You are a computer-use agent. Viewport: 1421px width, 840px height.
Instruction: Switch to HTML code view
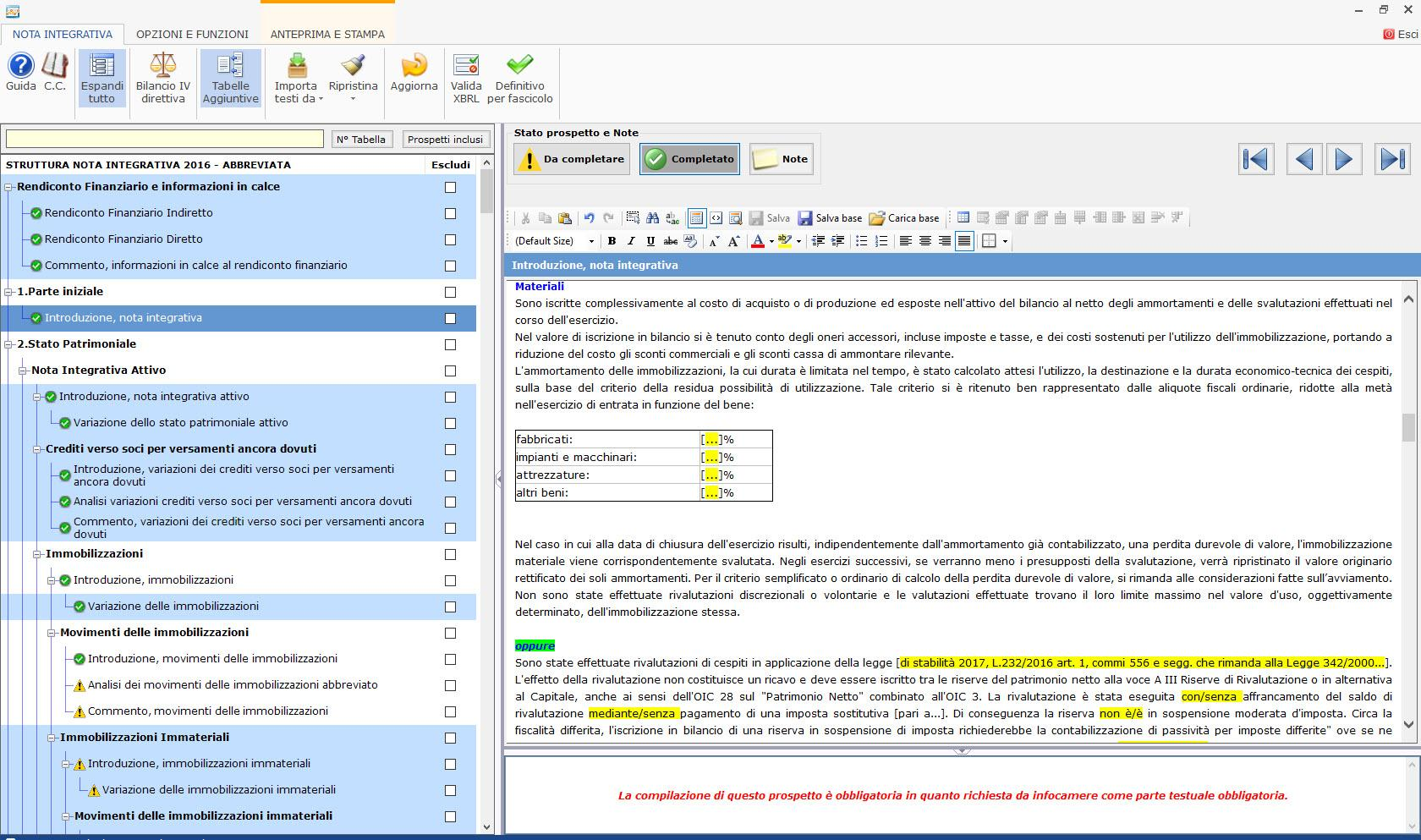click(x=716, y=218)
